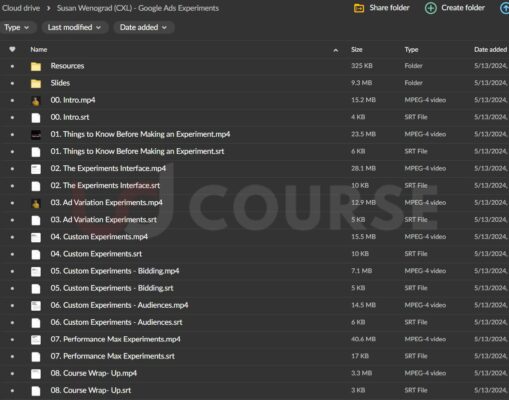This screenshot has height=400, width=509.
Task: Click the 00. Intro.srt file icon
Action: (36, 117)
